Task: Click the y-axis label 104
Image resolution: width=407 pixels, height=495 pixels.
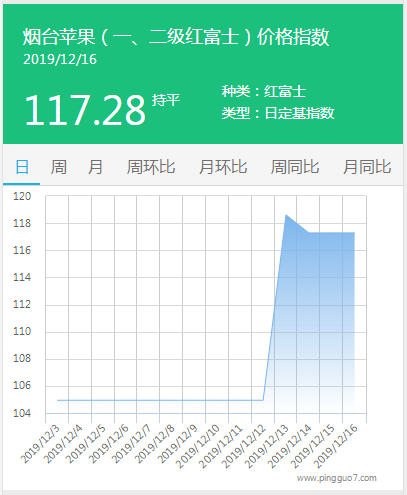Action: tap(22, 413)
